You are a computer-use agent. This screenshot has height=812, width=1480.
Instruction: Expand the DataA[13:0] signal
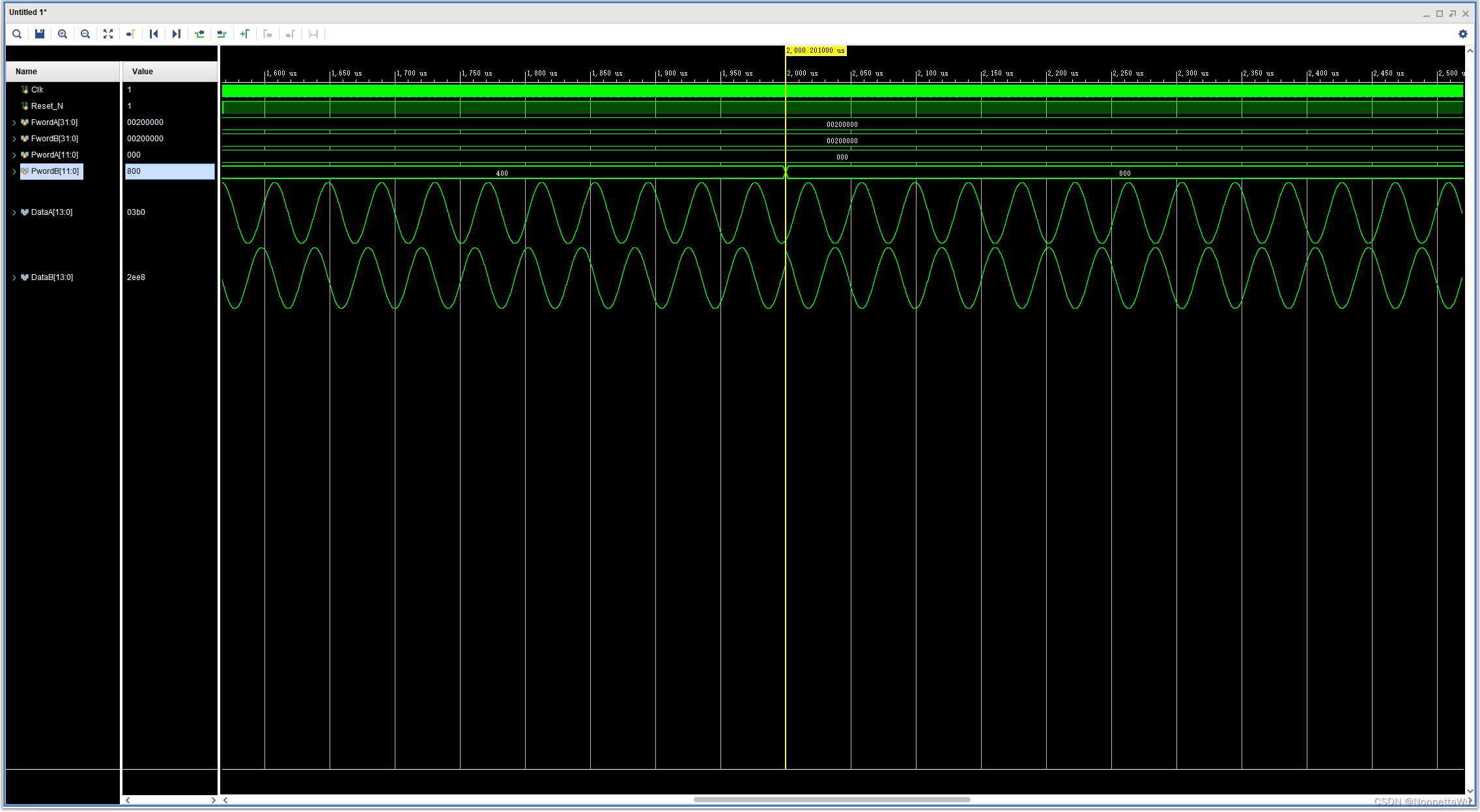coord(14,212)
